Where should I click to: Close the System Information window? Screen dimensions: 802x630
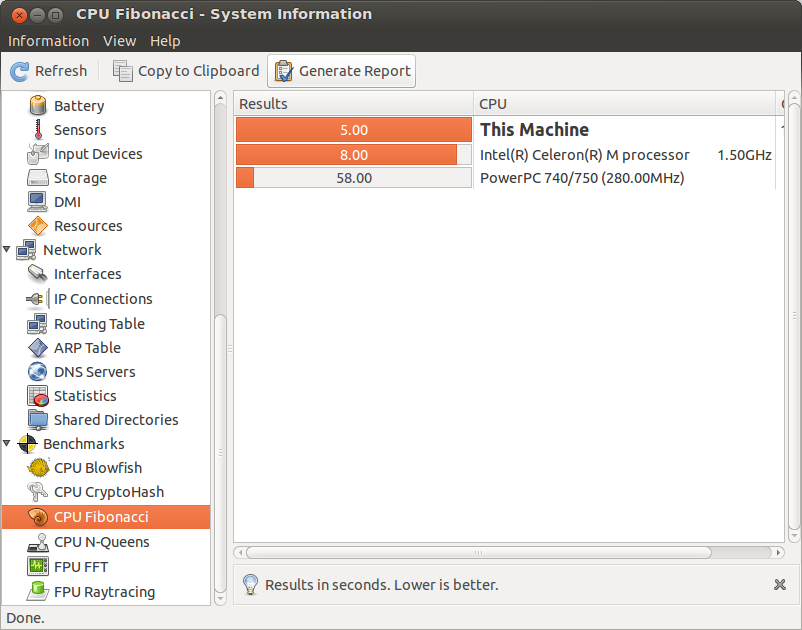coord(19,15)
